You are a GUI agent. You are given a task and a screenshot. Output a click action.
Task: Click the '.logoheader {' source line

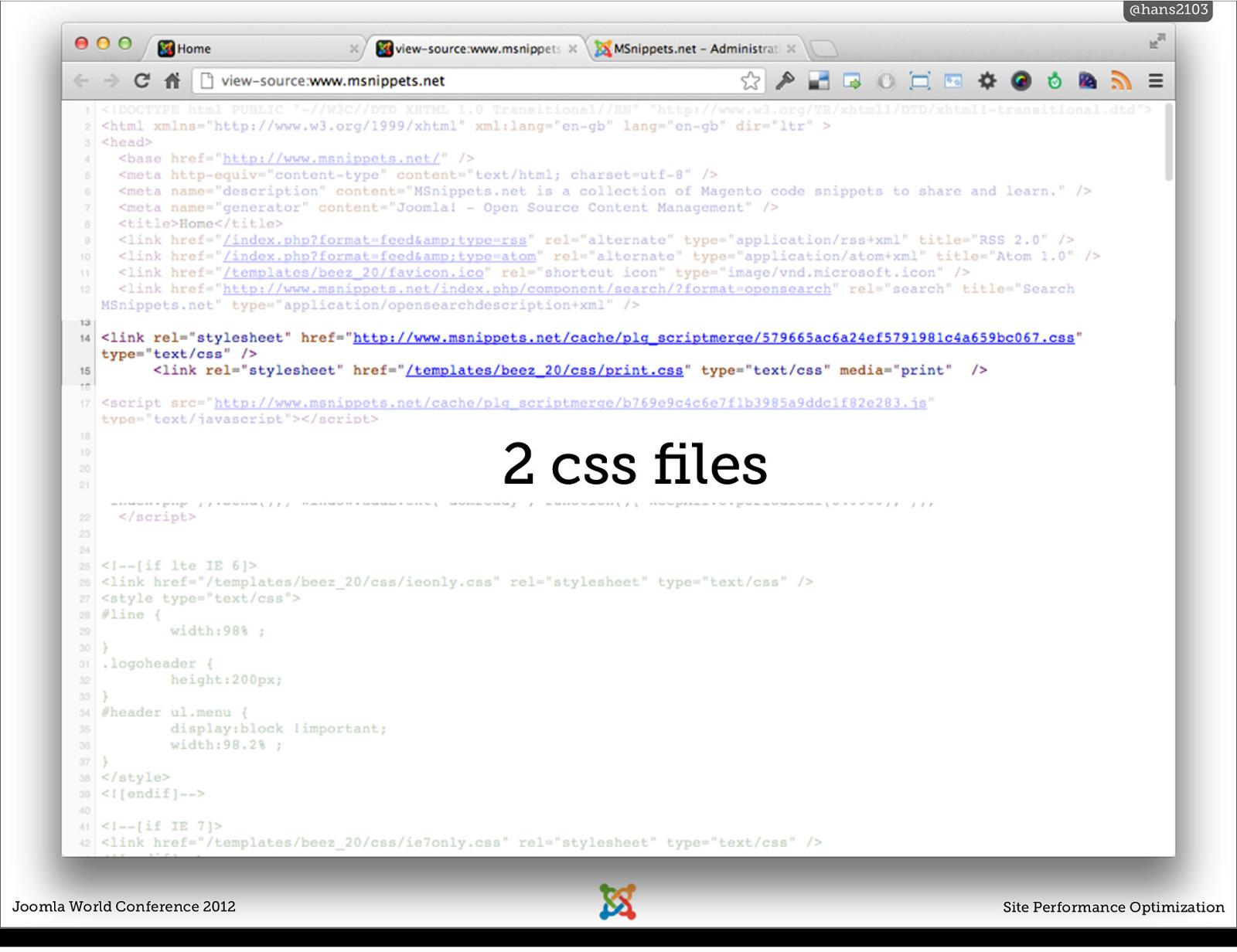(x=157, y=664)
